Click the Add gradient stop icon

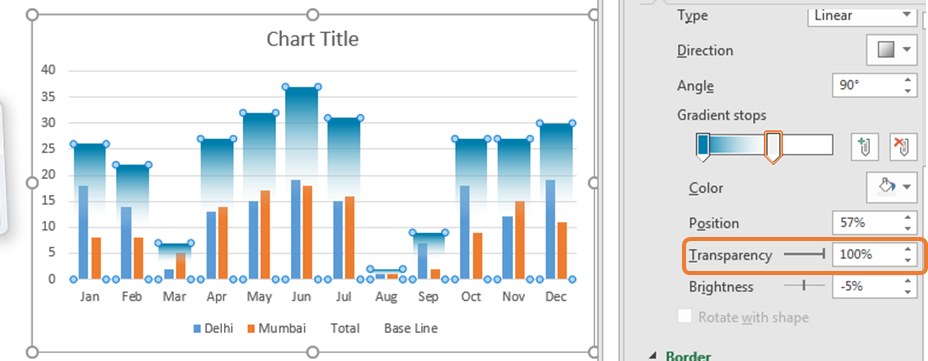pyautogui.click(x=865, y=146)
